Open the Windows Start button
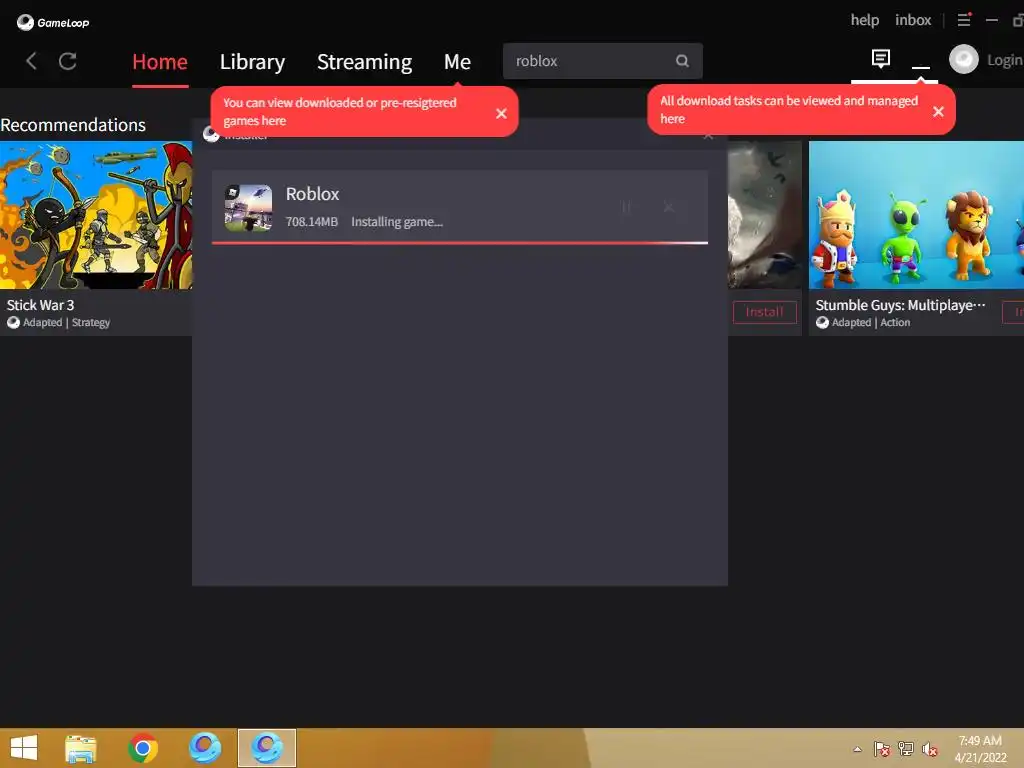 click(24, 748)
